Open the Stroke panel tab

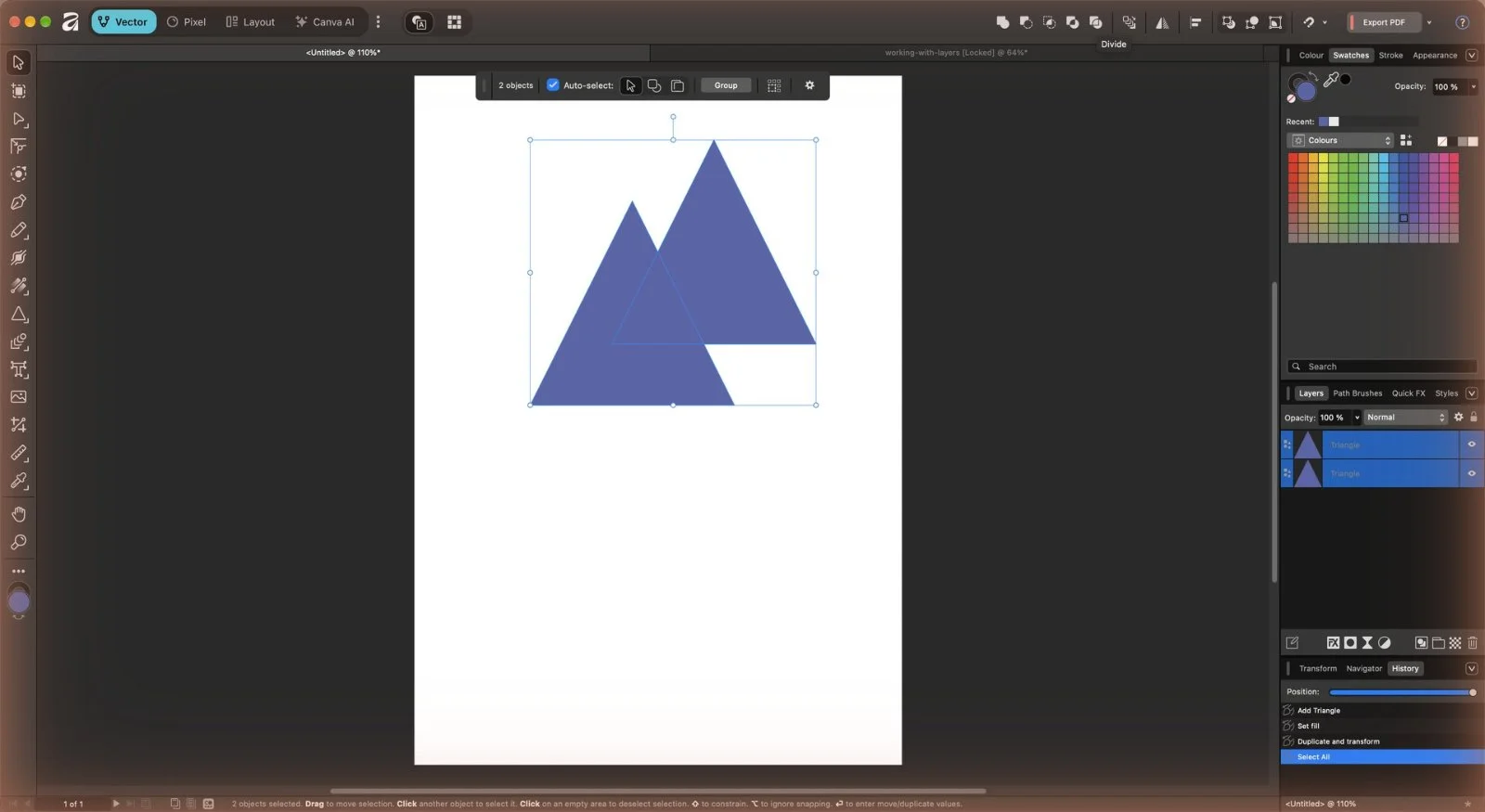click(1390, 56)
